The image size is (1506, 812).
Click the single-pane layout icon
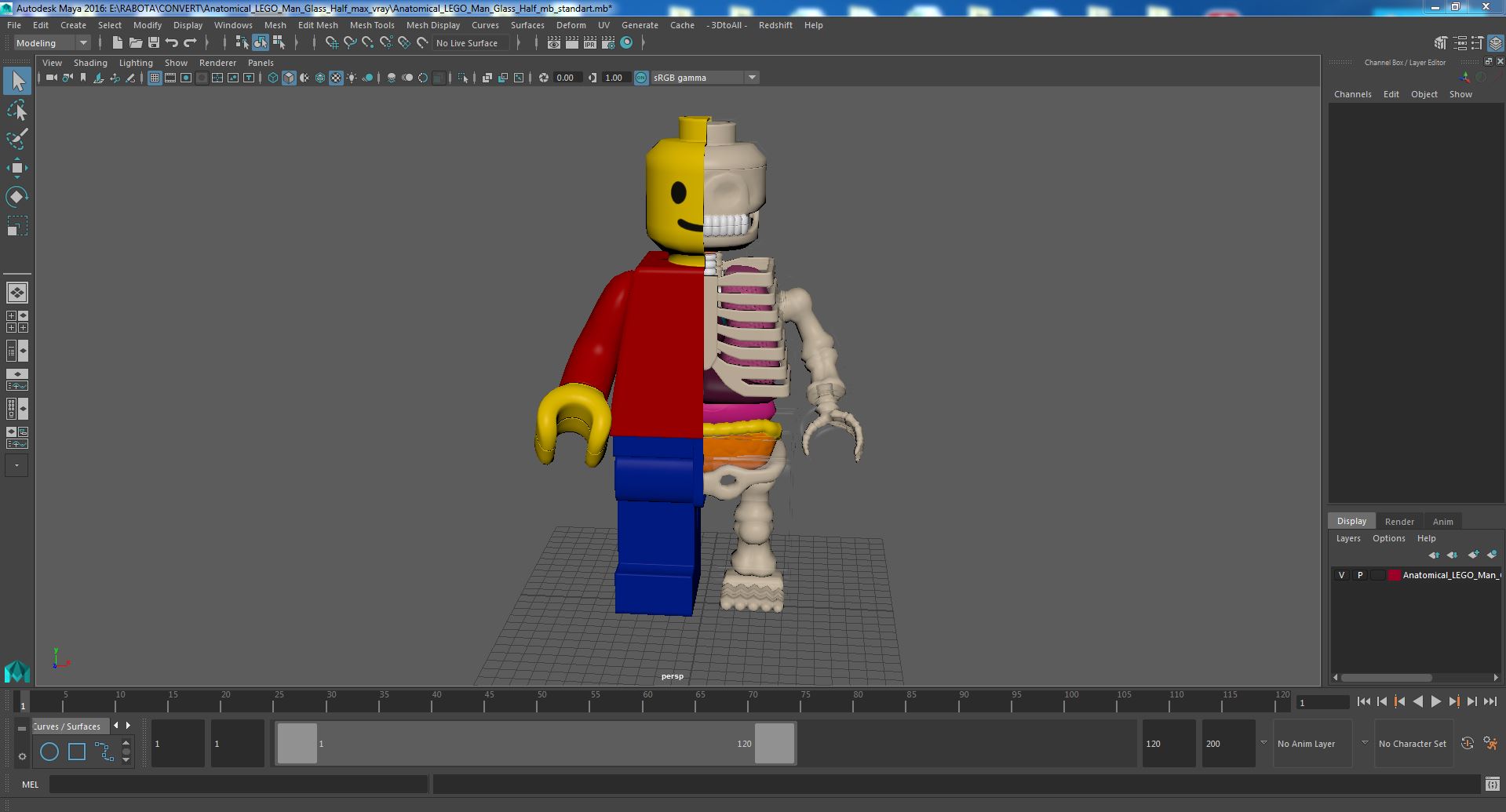pos(17,293)
